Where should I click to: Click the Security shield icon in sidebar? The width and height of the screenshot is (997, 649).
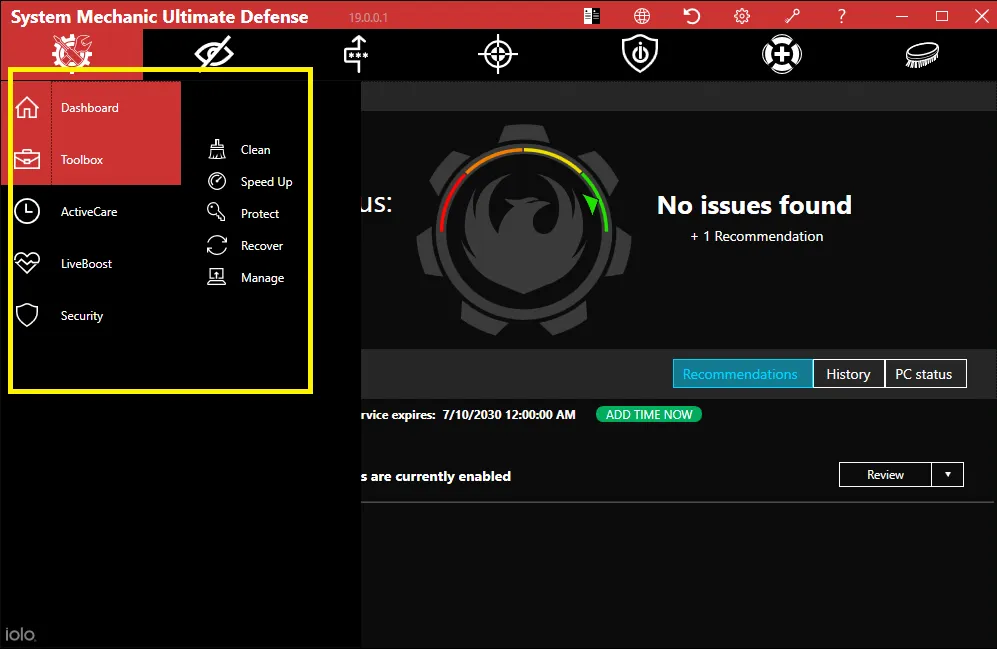(27, 315)
